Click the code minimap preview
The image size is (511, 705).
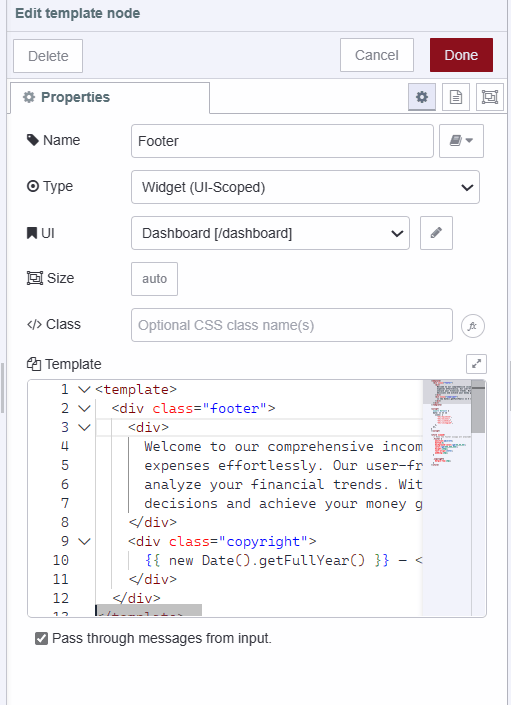pyautogui.click(x=447, y=498)
